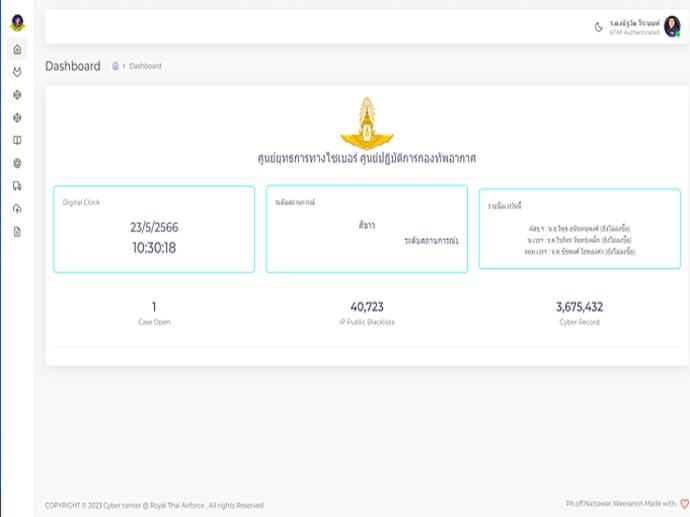This screenshot has width=690, height=517.
Task: Select the truck icon in the sidebar
Action: click(x=17, y=186)
